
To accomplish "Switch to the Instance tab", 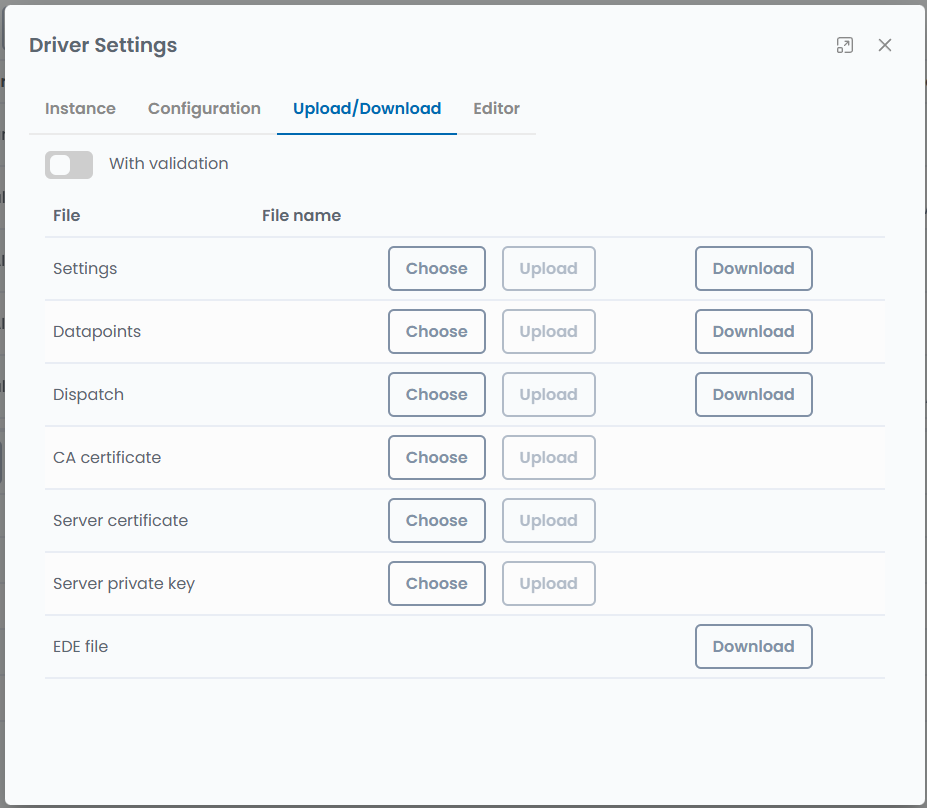I will pos(80,109).
